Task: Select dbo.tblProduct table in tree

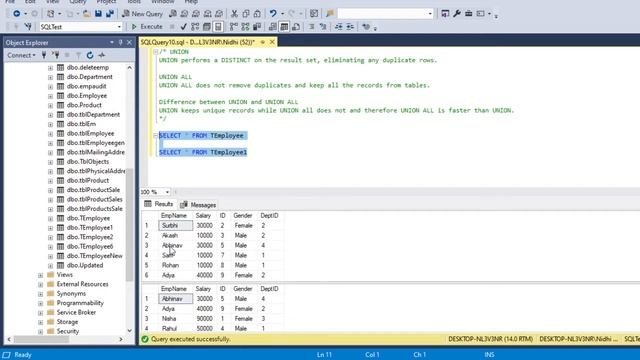Action: tap(88, 180)
